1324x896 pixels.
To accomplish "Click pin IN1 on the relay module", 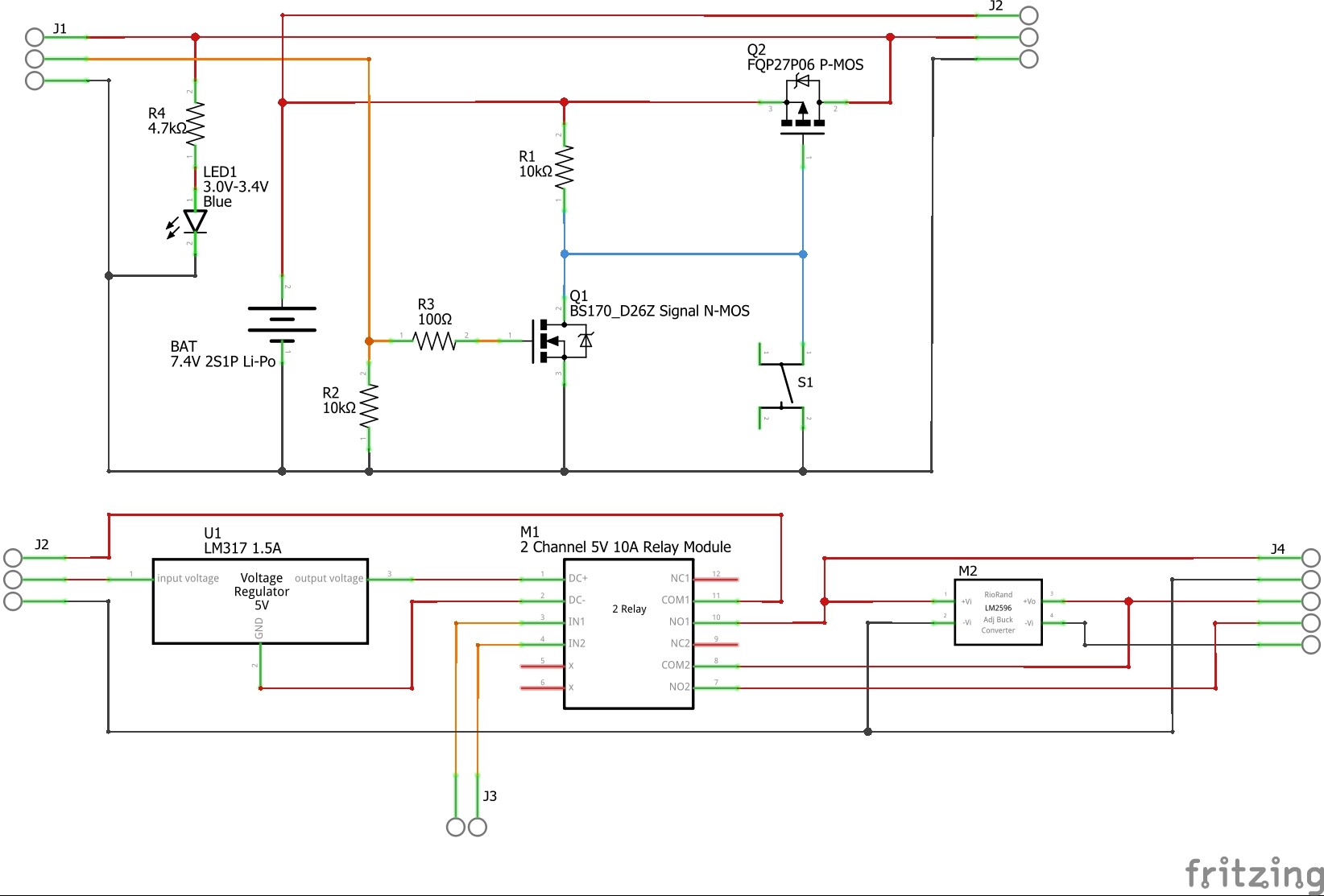I will click(577, 621).
